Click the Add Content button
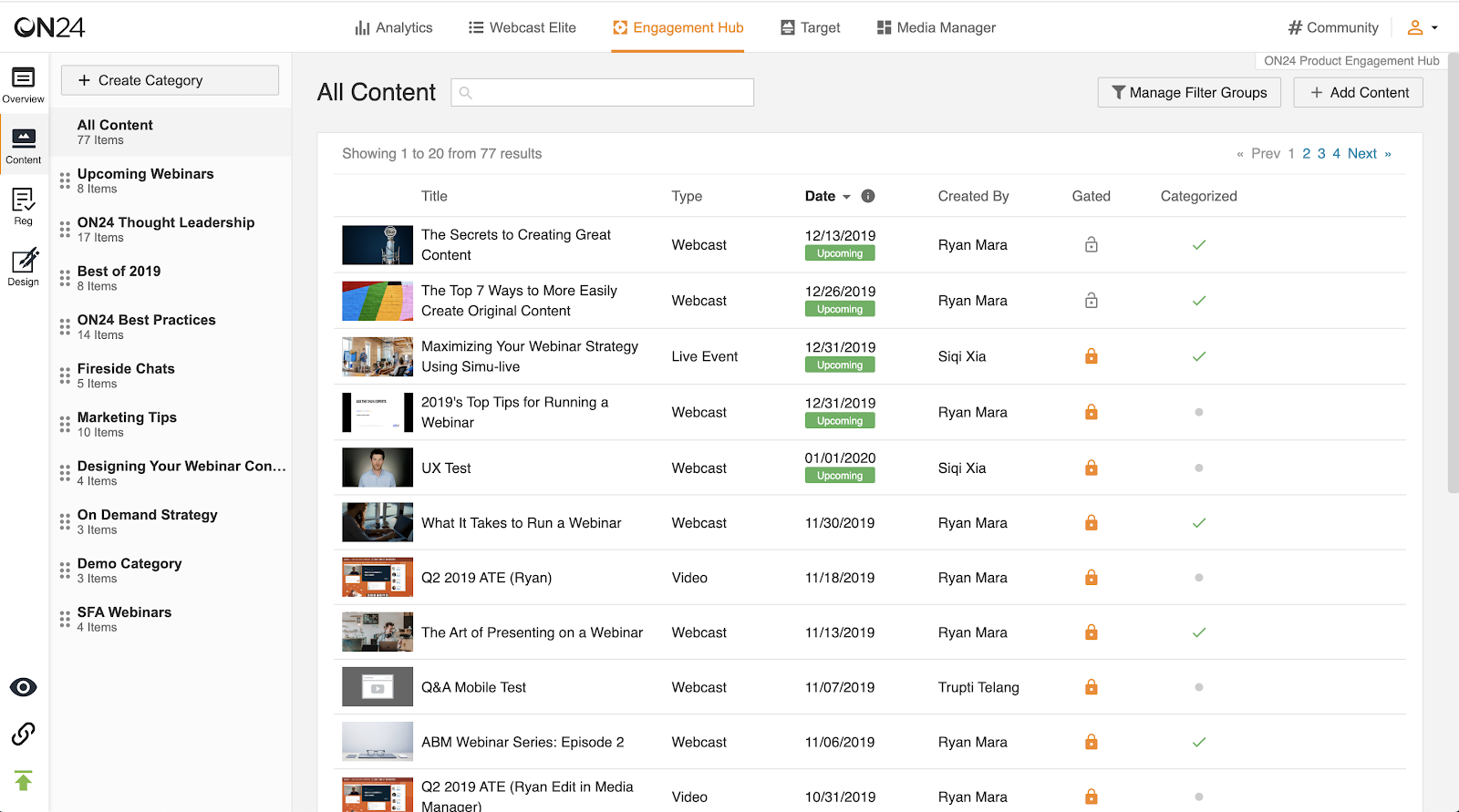This screenshot has width=1459, height=812. [x=1359, y=92]
